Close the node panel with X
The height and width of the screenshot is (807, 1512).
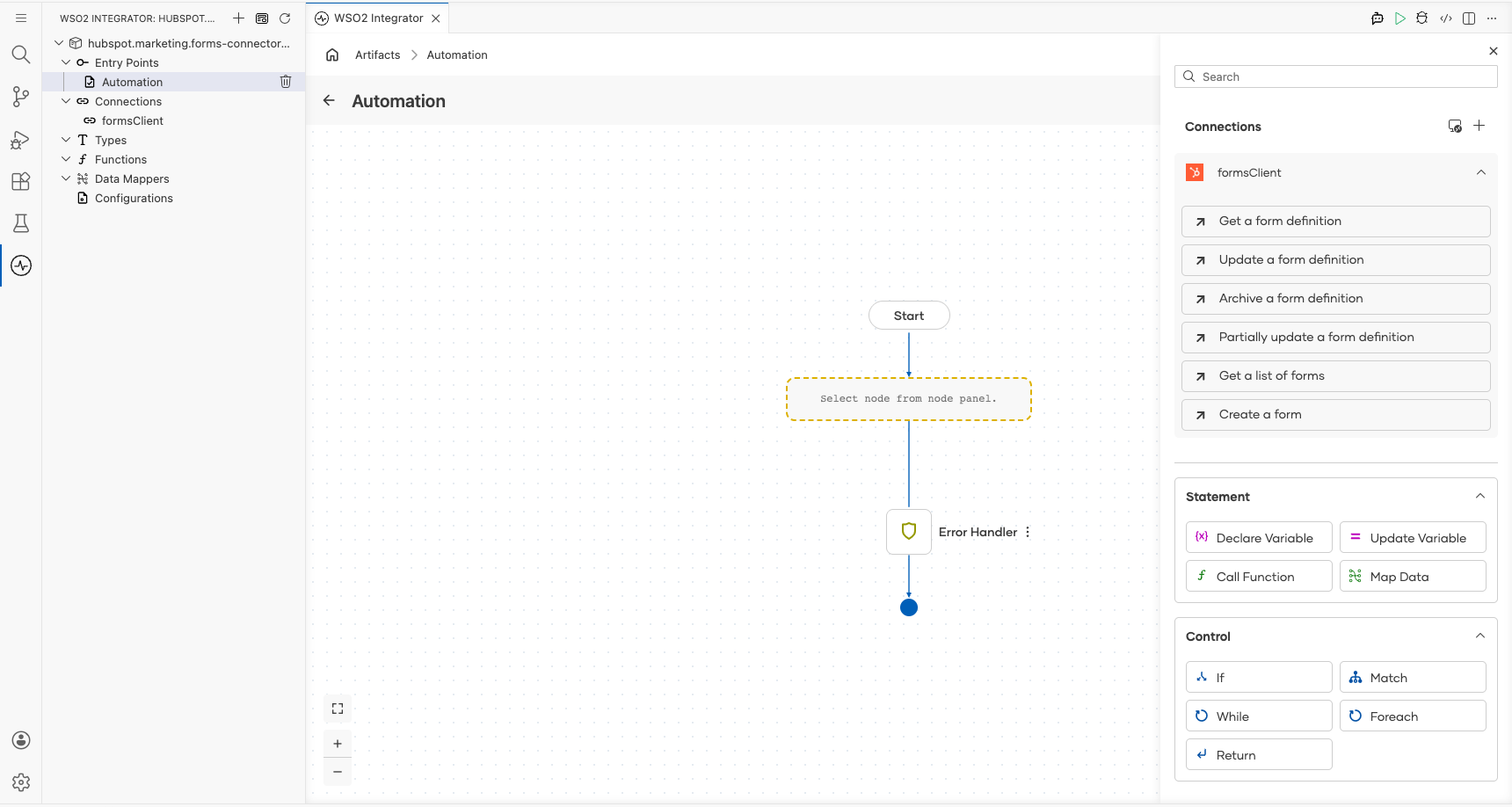tap(1494, 51)
